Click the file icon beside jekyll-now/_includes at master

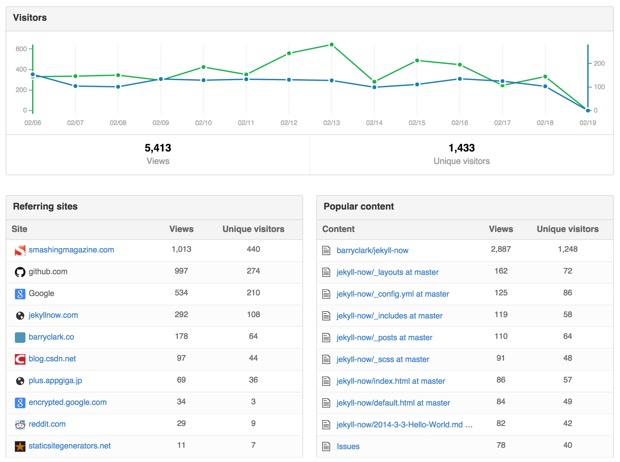click(326, 316)
